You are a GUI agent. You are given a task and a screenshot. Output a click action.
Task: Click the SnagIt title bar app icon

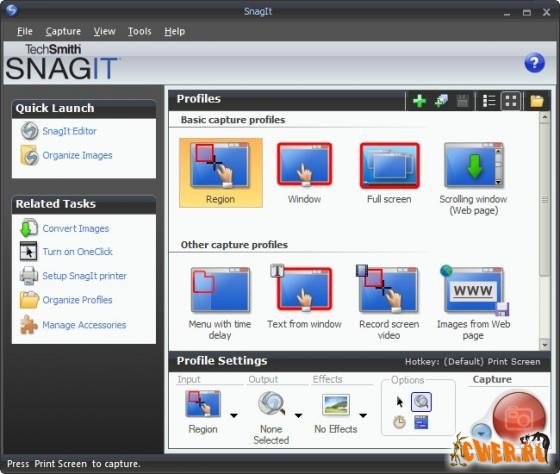(11, 10)
